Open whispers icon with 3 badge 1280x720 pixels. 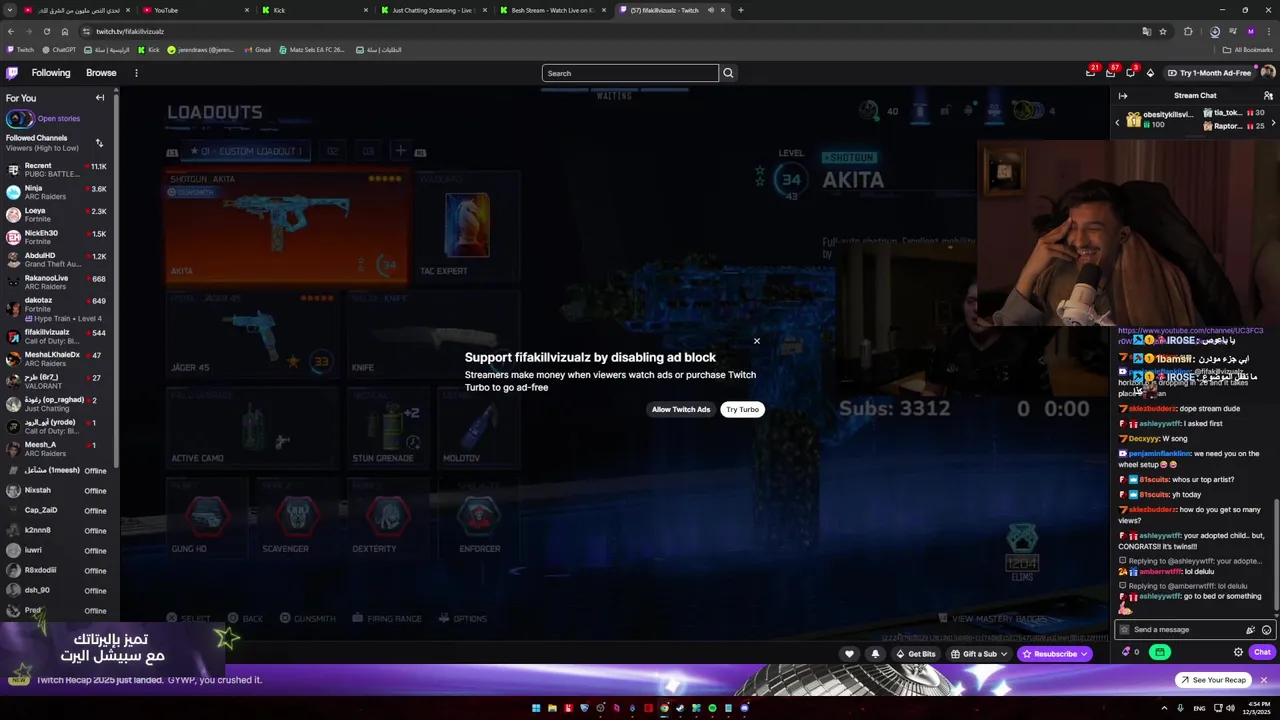pyautogui.click(x=1130, y=72)
